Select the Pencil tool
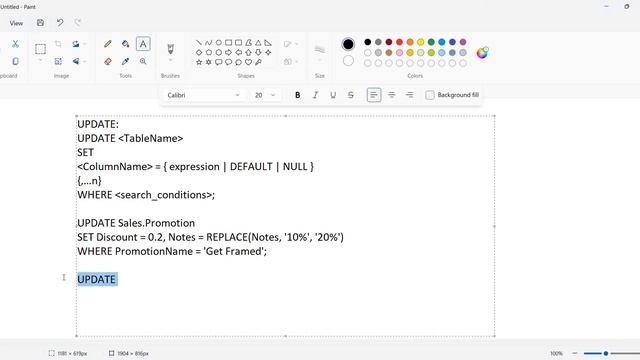The width and height of the screenshot is (640, 360). click(x=108, y=44)
